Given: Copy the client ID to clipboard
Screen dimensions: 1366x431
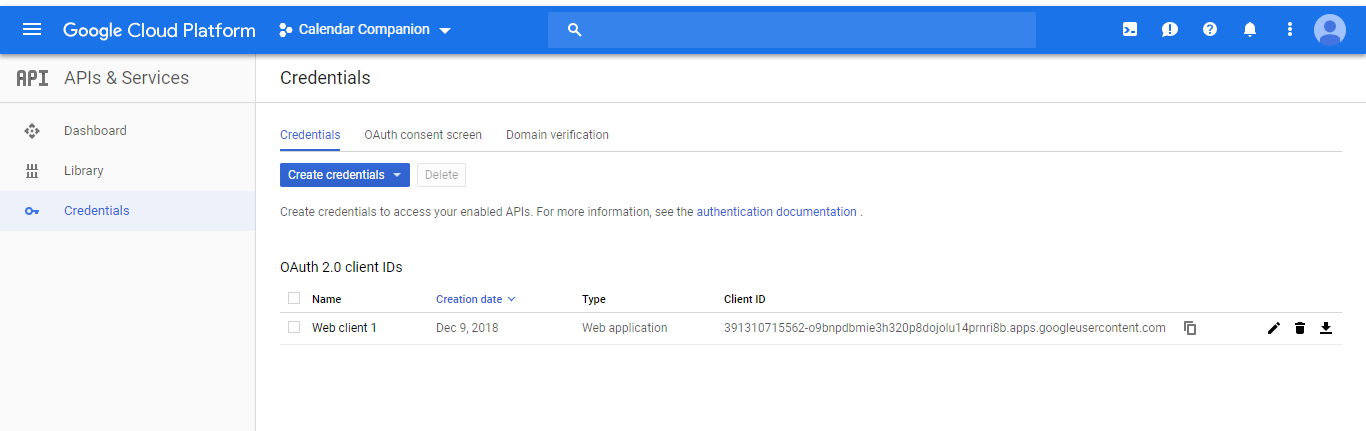Looking at the screenshot, I should (x=1190, y=328).
